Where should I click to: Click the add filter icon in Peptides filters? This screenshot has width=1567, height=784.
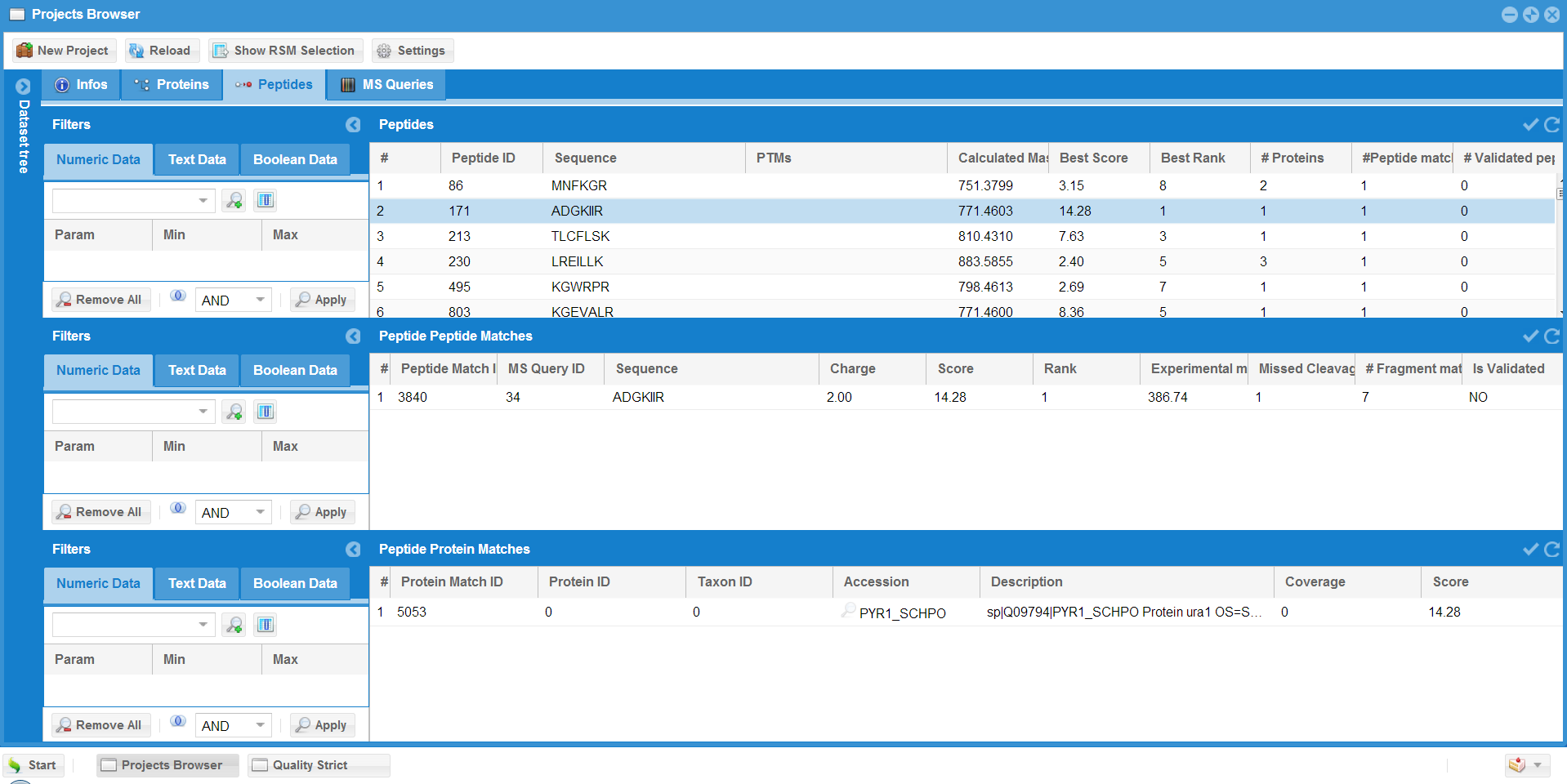pos(234,201)
